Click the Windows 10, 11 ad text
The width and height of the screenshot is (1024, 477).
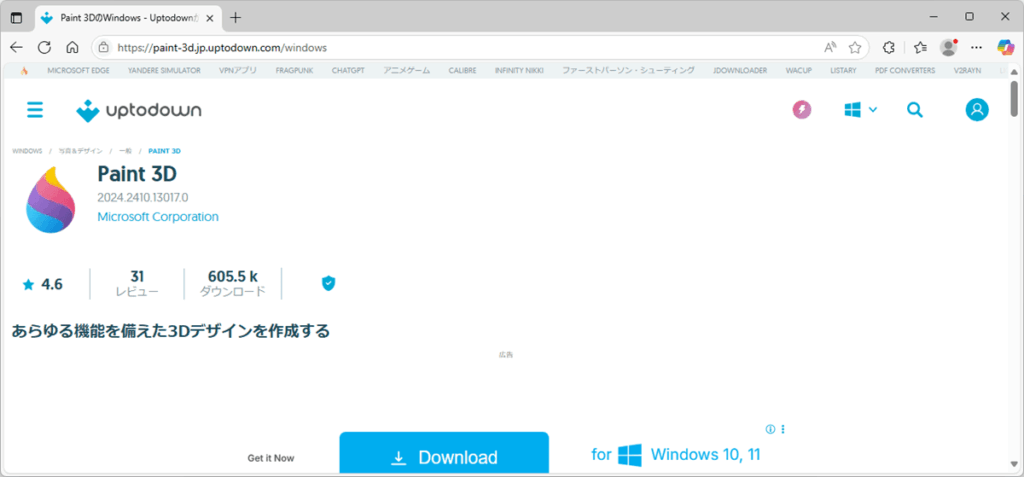click(706, 455)
